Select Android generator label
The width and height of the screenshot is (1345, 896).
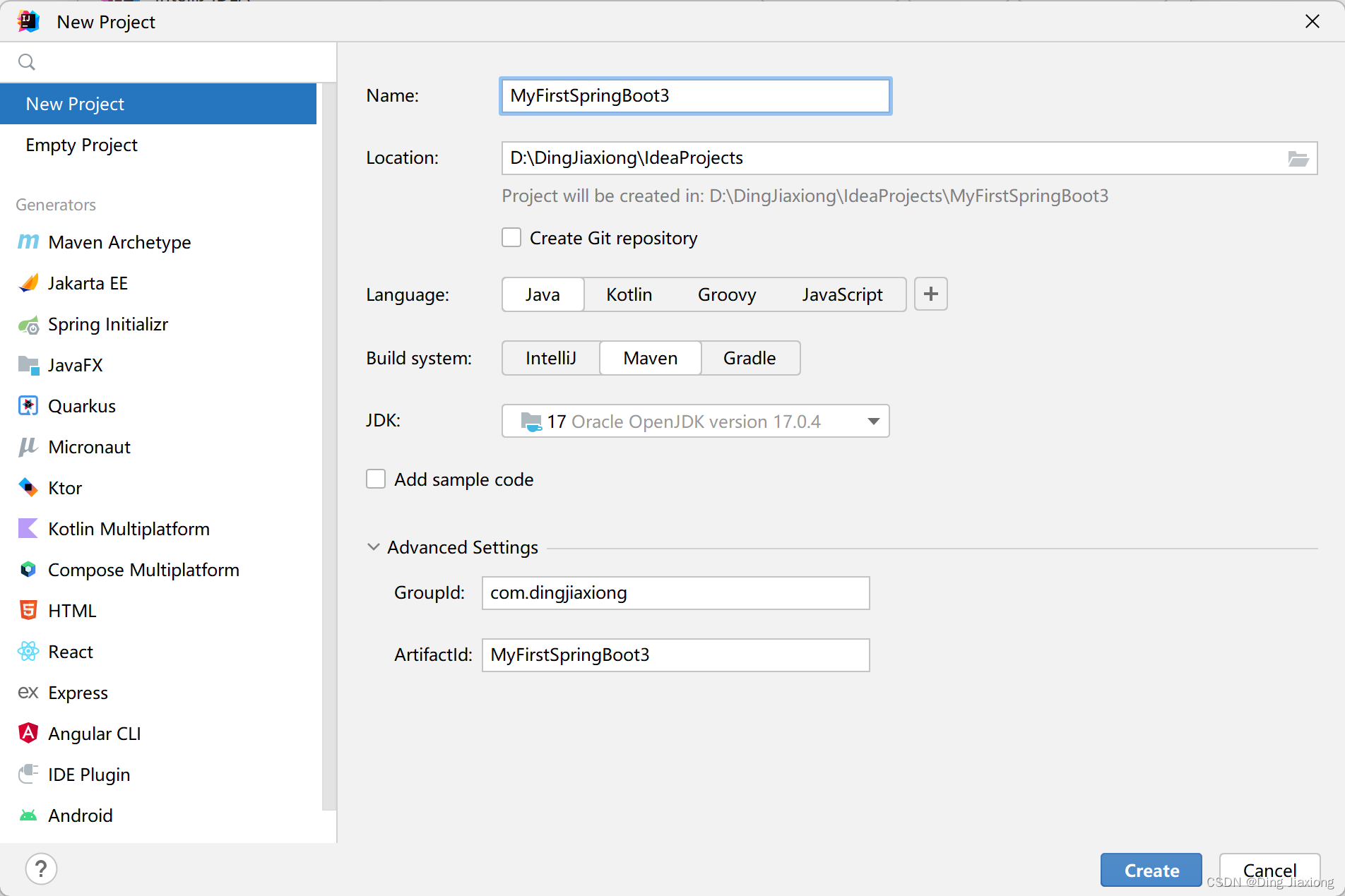tap(81, 816)
